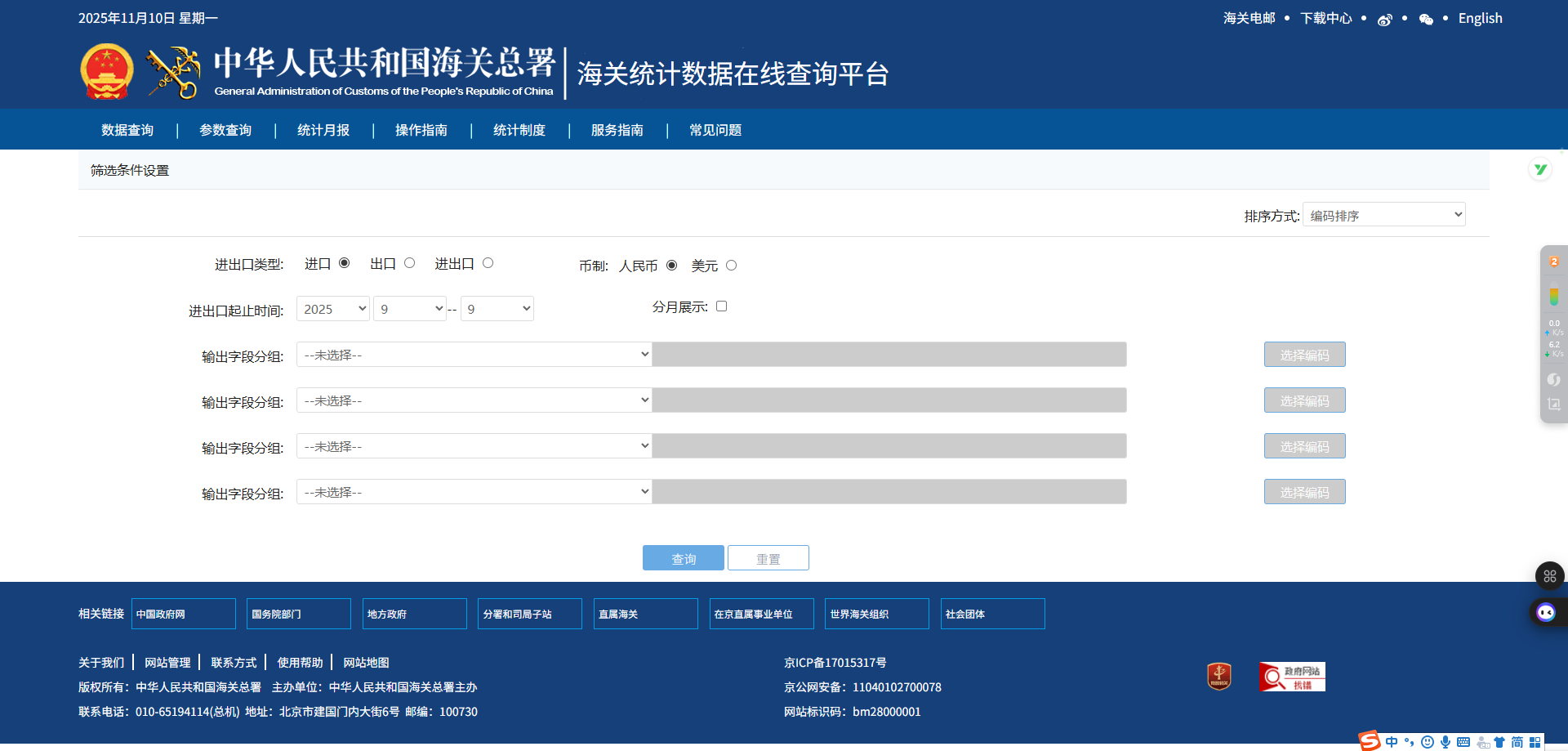Screen dimensions: 1568x751
Task: Click the round panda icon at bottom right
Action: point(1545,612)
